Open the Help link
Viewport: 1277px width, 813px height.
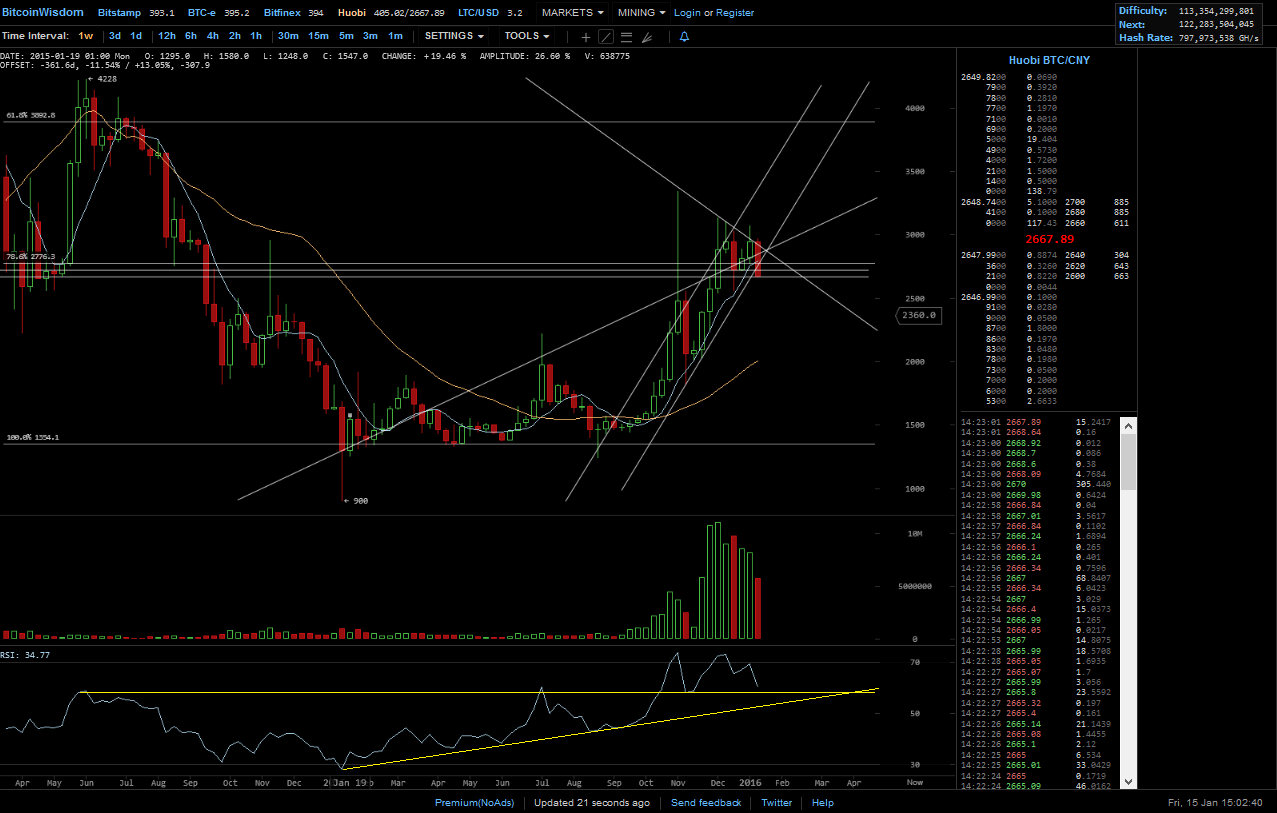coord(823,803)
